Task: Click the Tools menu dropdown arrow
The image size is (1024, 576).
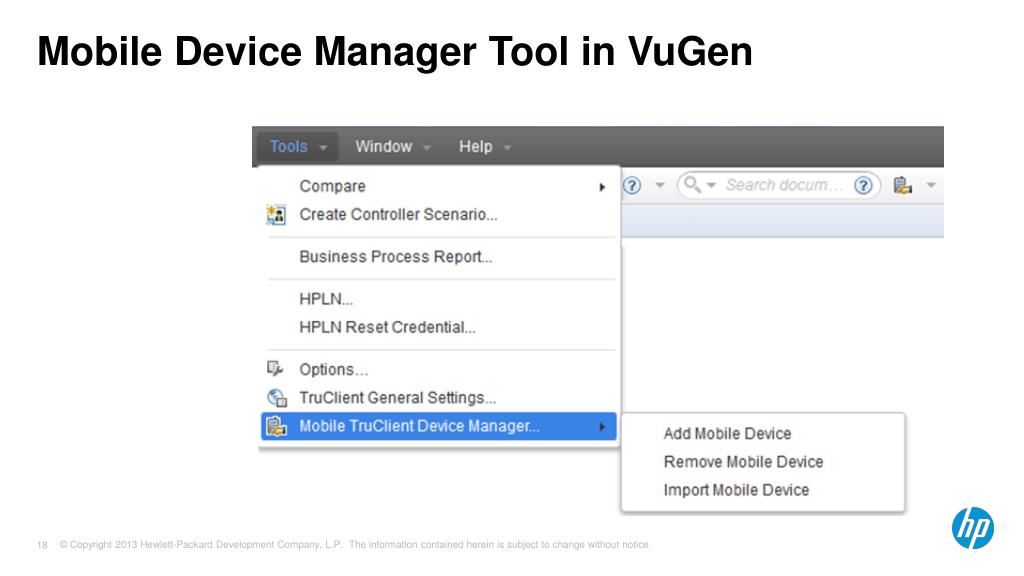Action: pos(323,148)
